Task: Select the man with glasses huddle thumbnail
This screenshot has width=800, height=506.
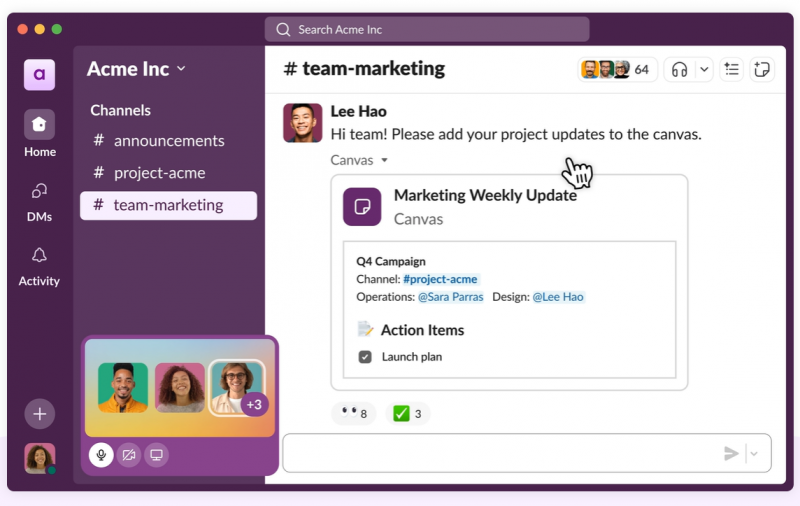Action: 236,387
